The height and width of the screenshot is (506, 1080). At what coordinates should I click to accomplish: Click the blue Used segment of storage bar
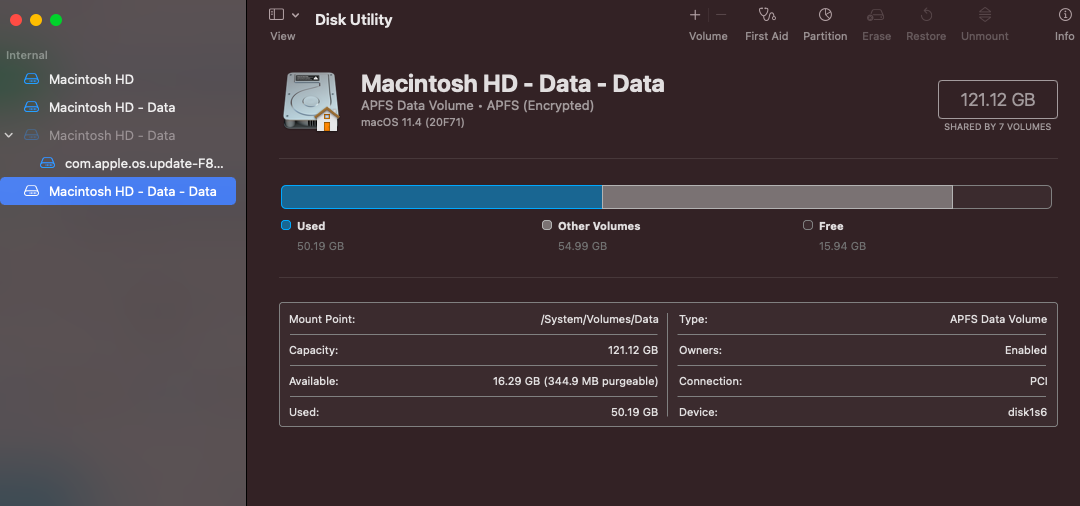[442, 197]
